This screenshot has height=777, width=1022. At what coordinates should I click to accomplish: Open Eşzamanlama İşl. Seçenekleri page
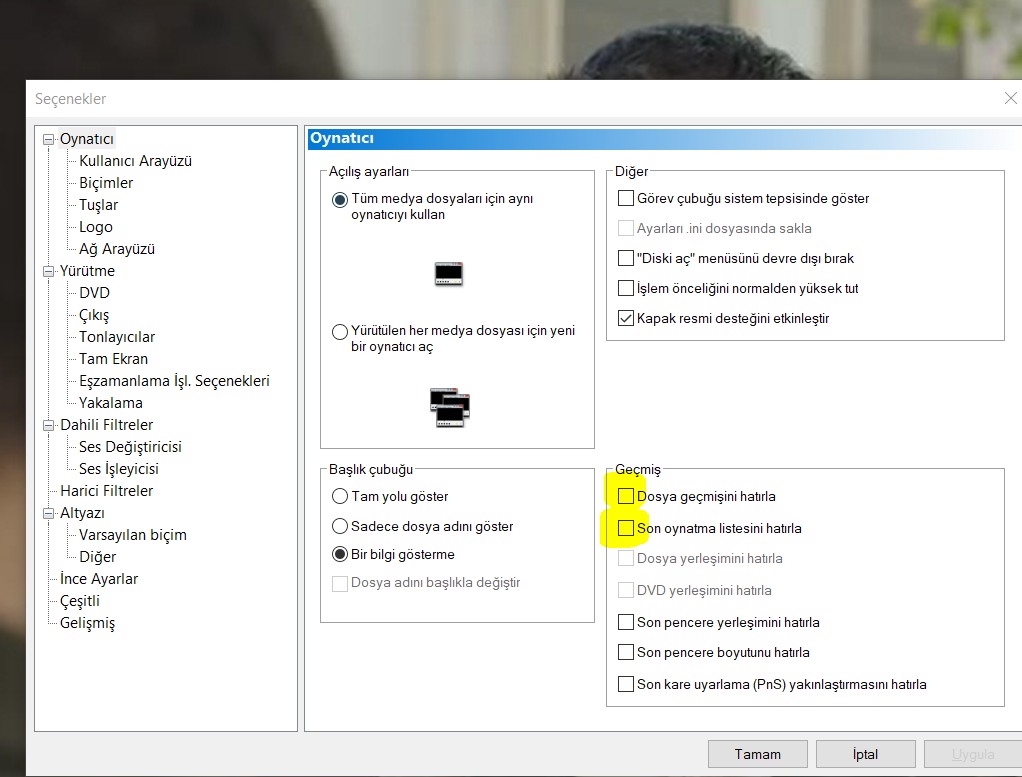point(174,381)
